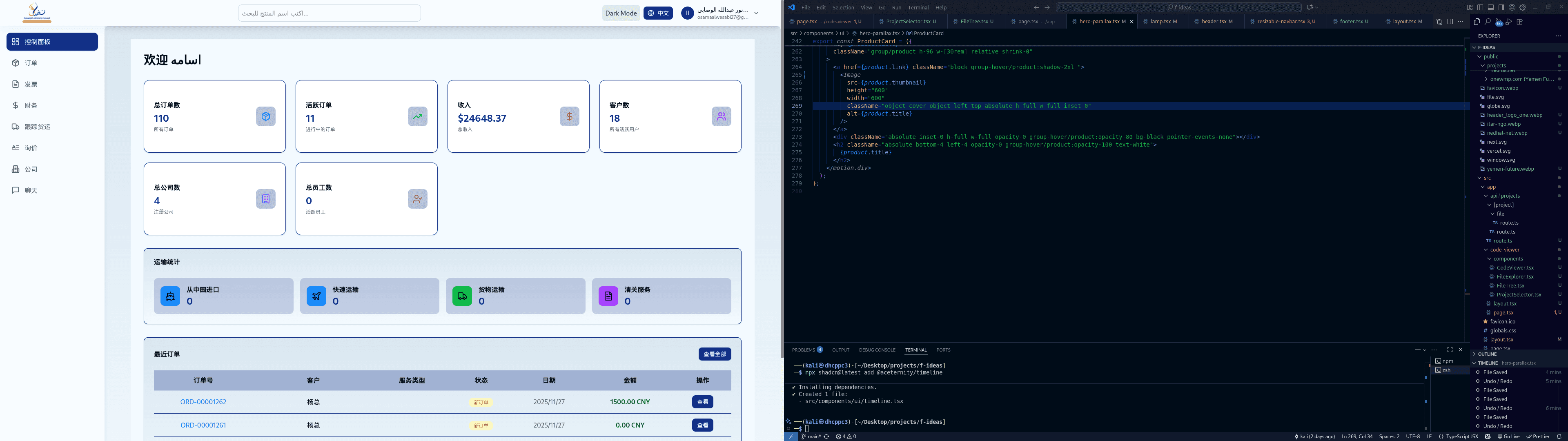The image size is (1568, 441).
Task: Click the product name search field
Action: coord(329,13)
